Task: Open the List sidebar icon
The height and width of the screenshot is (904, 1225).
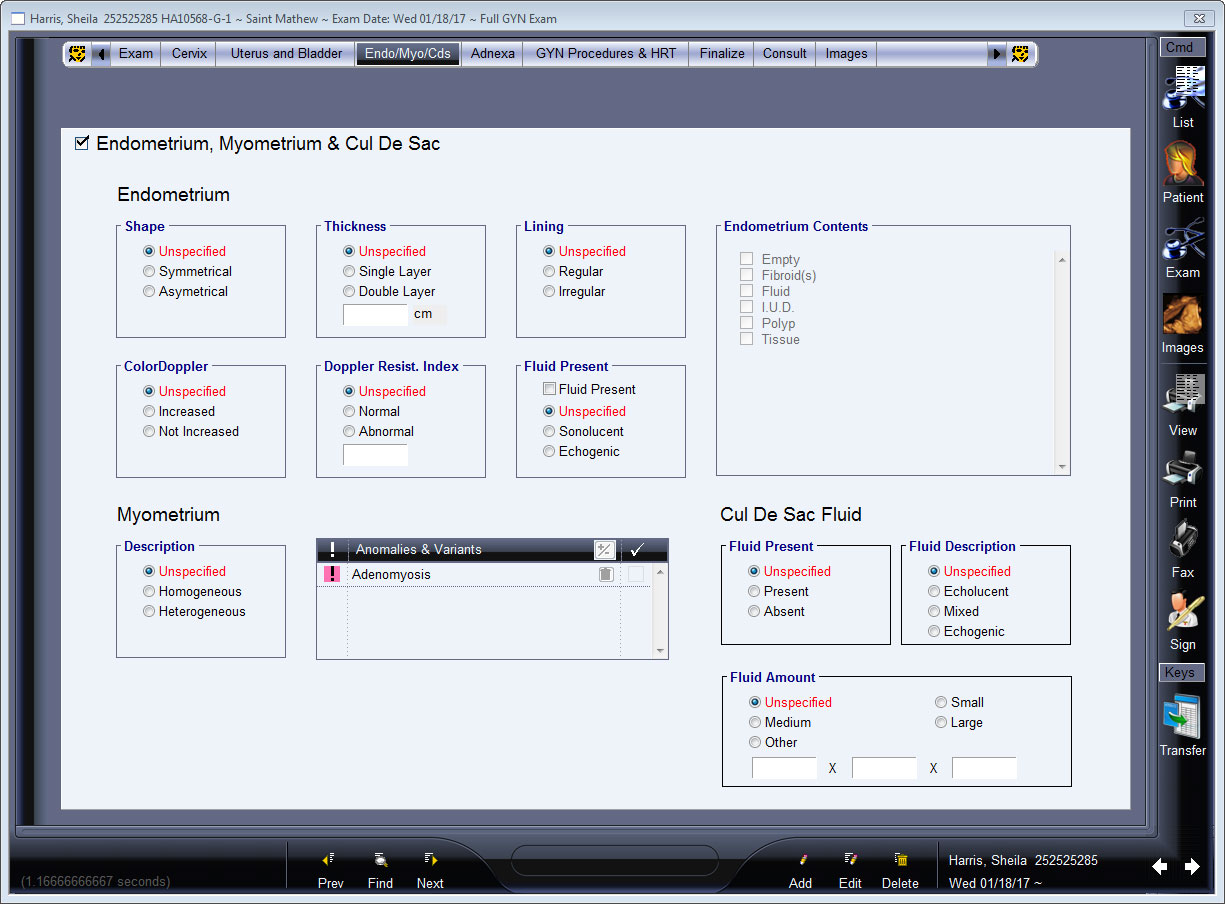Action: tap(1183, 87)
